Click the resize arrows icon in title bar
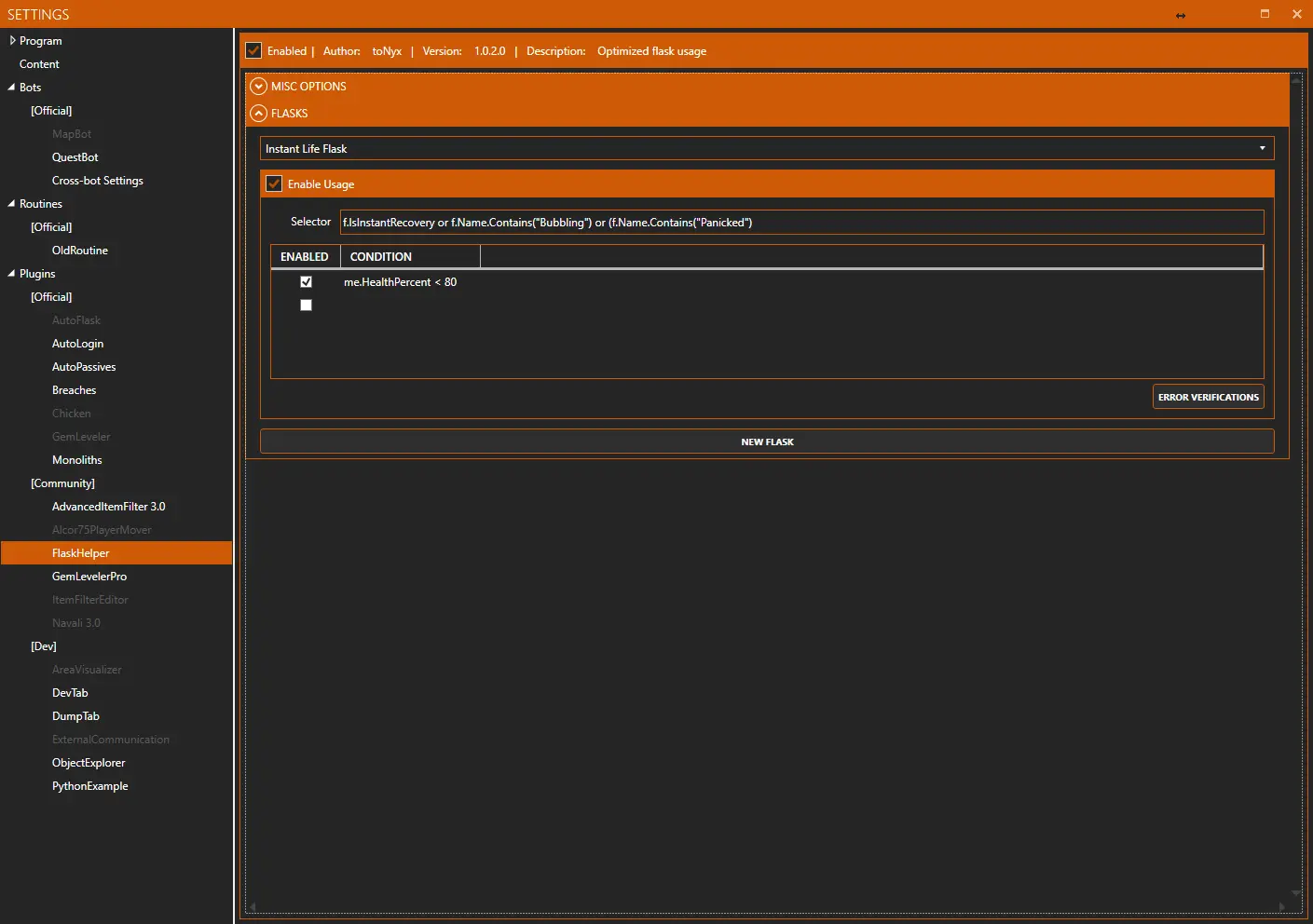The height and width of the screenshot is (924, 1313). (1181, 15)
